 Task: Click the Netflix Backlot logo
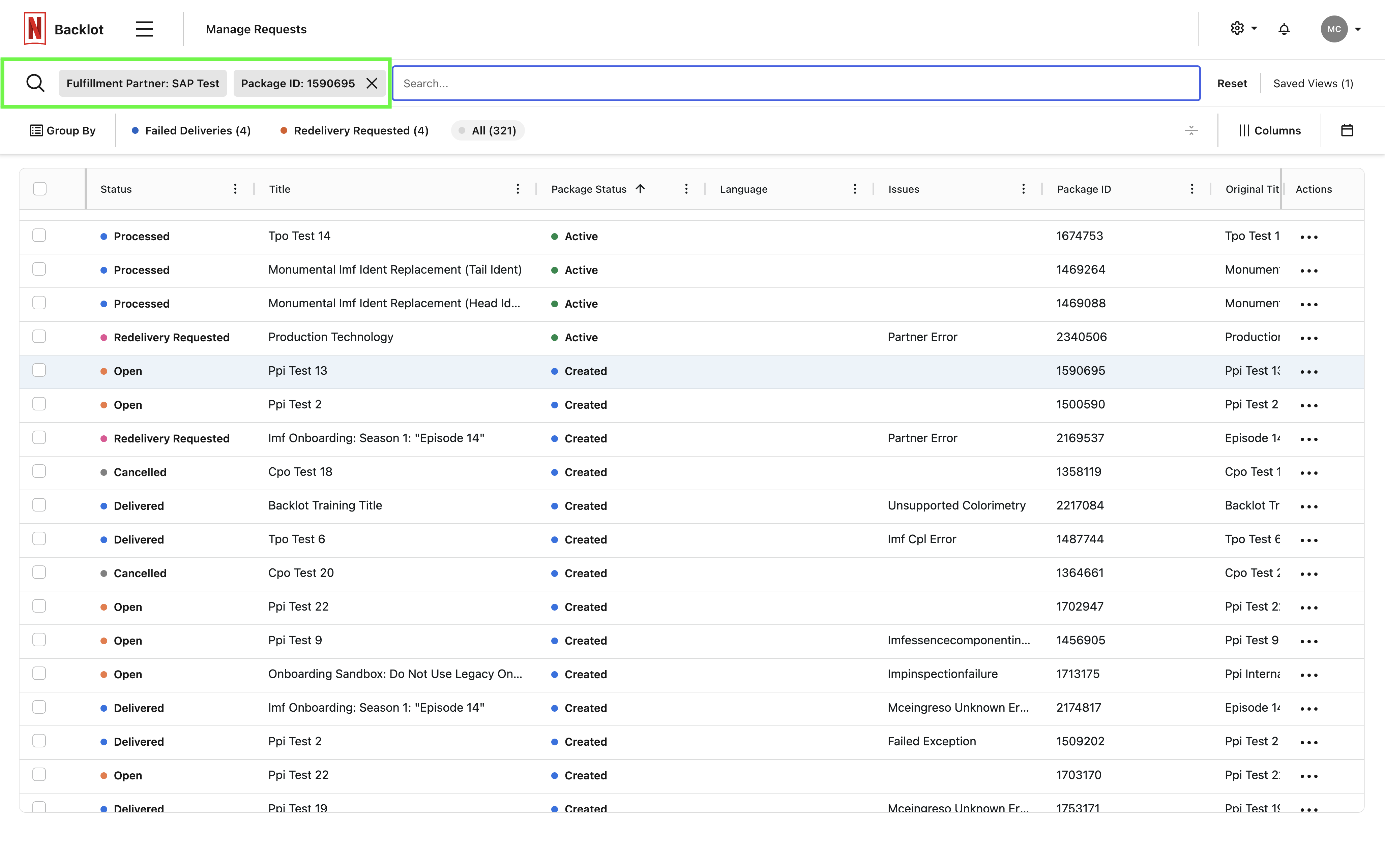click(35, 29)
